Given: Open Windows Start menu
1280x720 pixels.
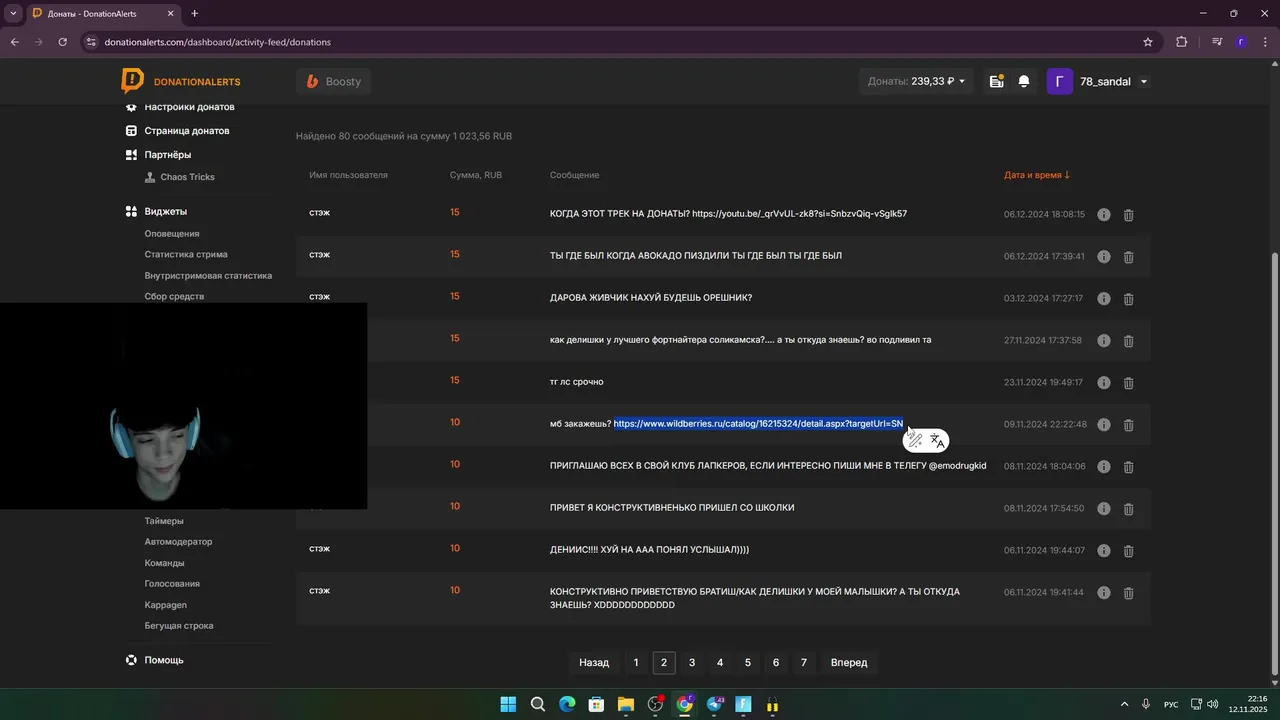Looking at the screenshot, I should coord(508,704).
